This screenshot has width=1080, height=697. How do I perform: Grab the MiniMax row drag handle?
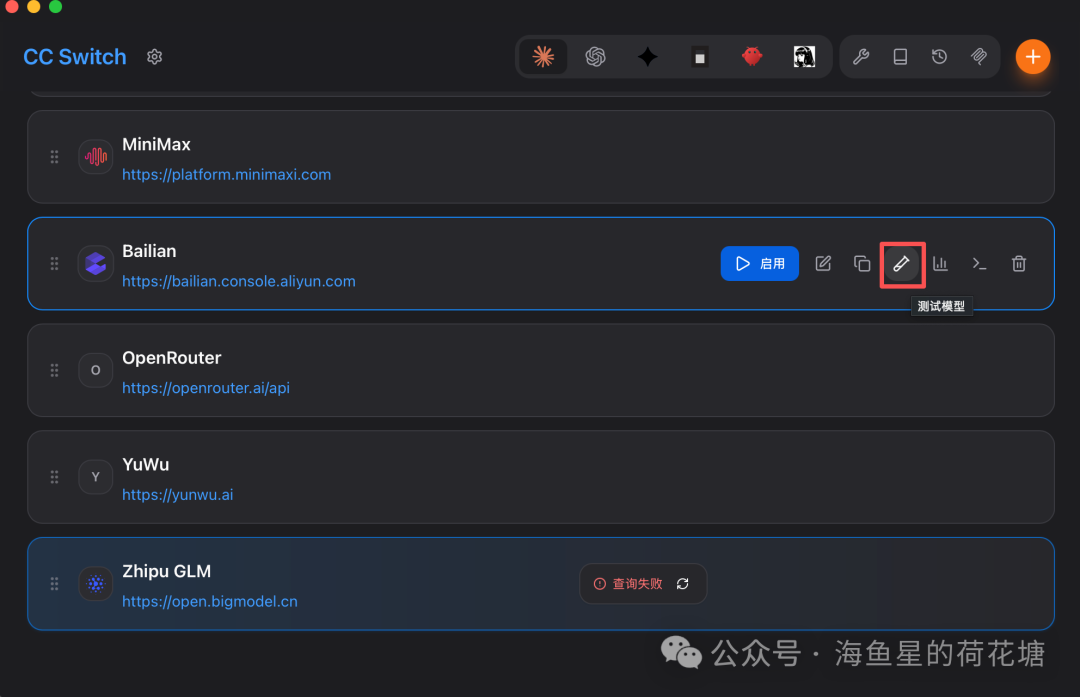54,157
